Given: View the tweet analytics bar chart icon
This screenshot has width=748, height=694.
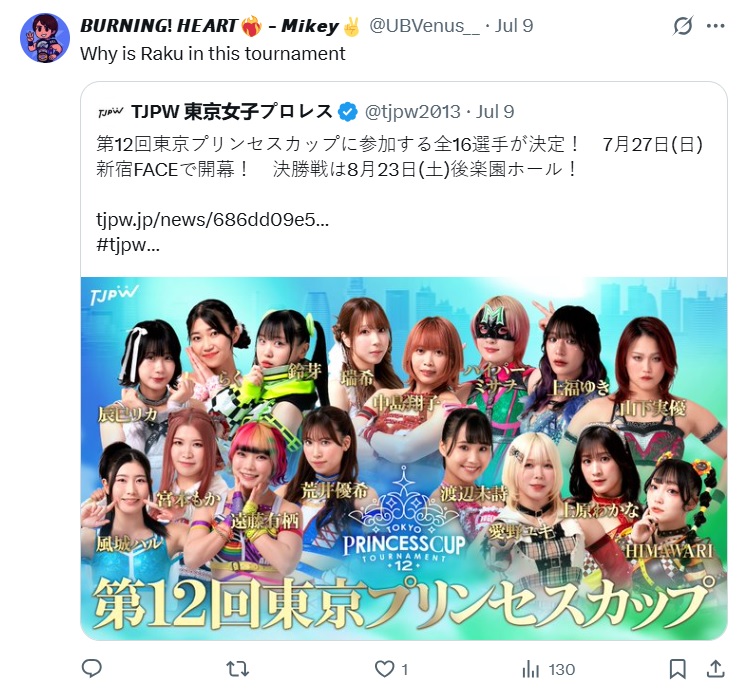Looking at the screenshot, I should pos(531,669).
